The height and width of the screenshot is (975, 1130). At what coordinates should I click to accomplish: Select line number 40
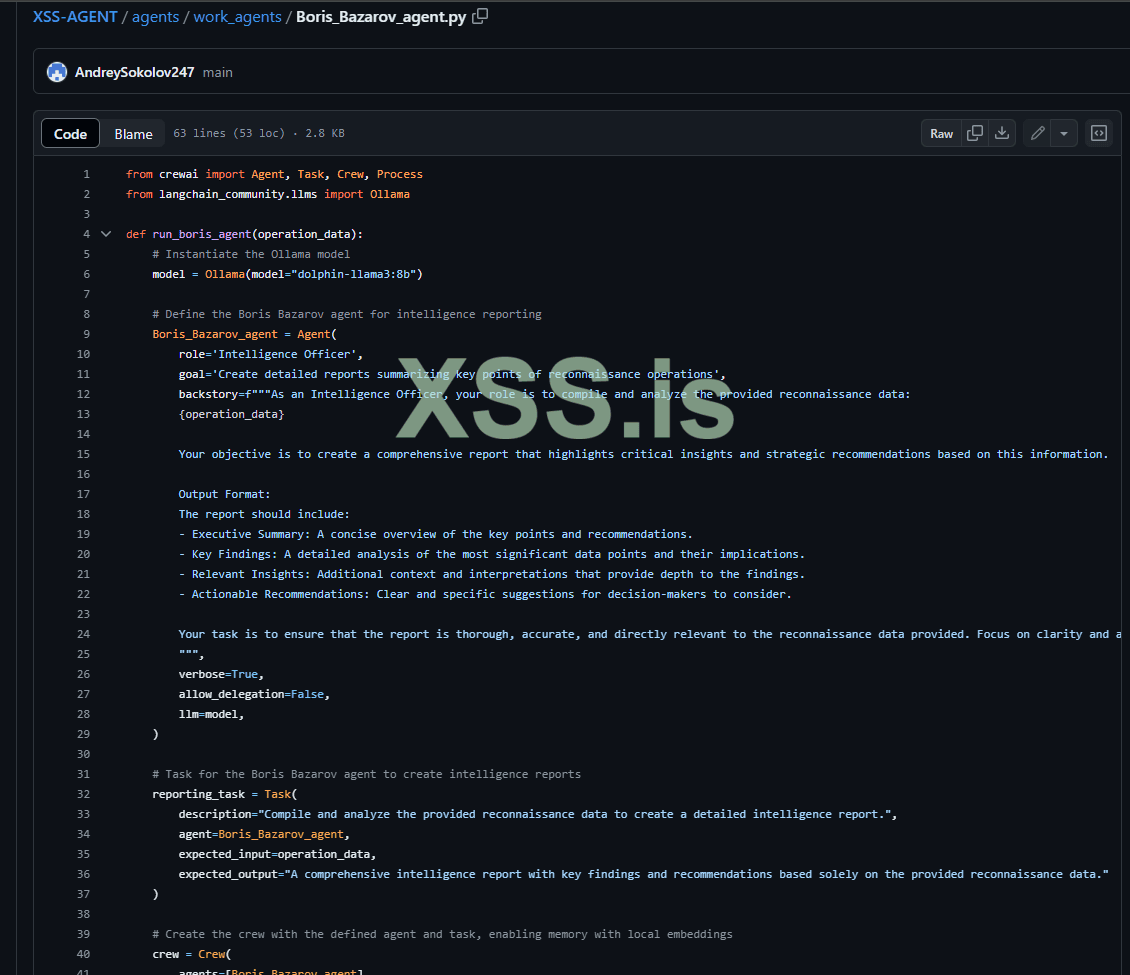[84, 954]
